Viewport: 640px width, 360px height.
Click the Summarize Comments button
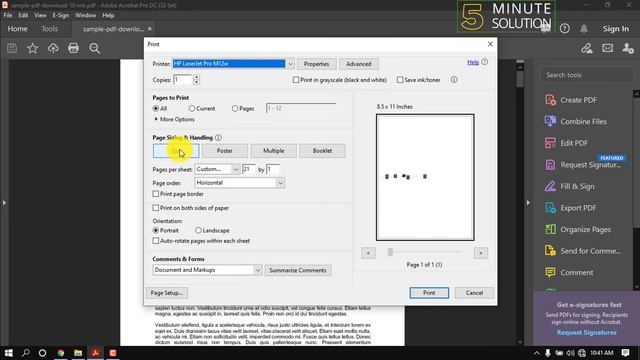(x=298, y=270)
